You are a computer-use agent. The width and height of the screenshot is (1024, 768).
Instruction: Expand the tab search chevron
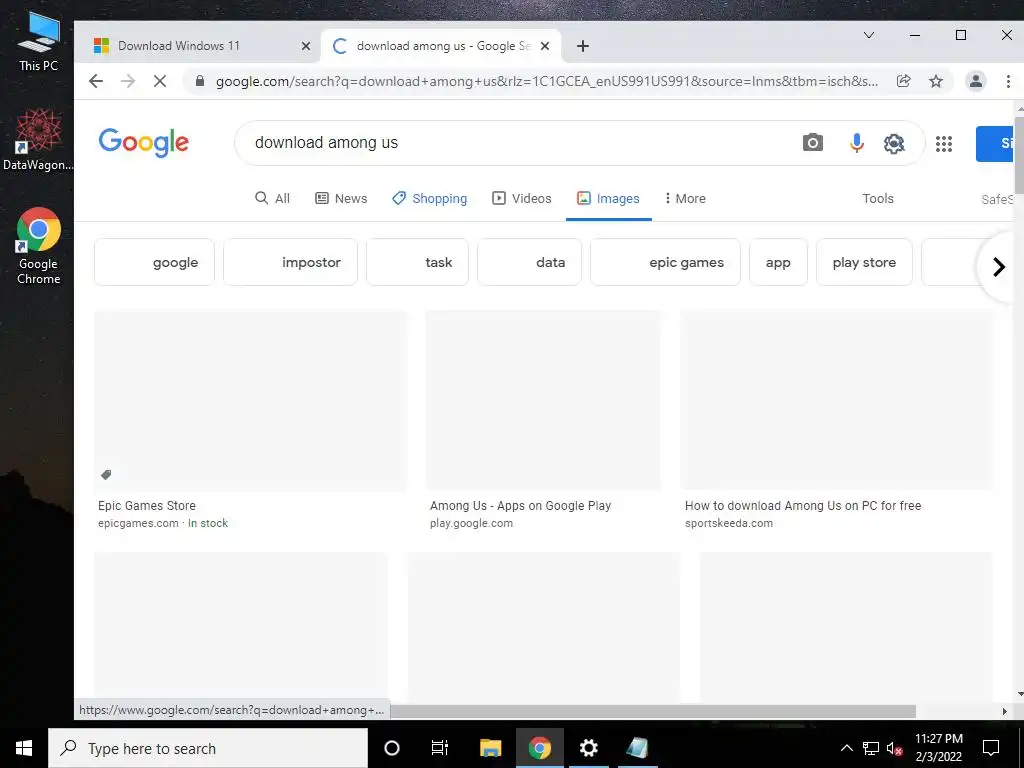869,35
